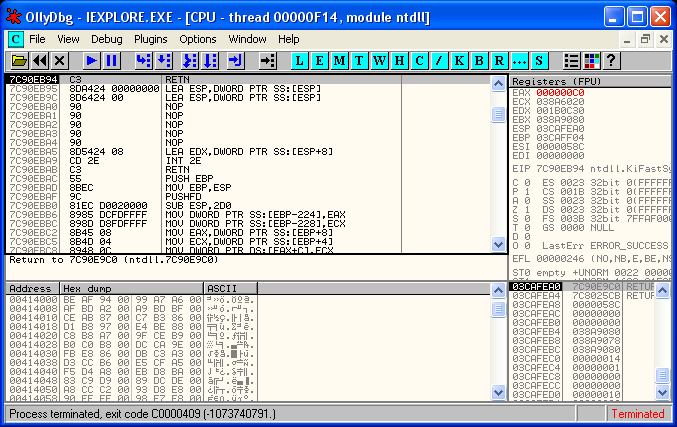The height and width of the screenshot is (427, 677).
Task: Show Threads with T button
Action: pyautogui.click(x=359, y=61)
